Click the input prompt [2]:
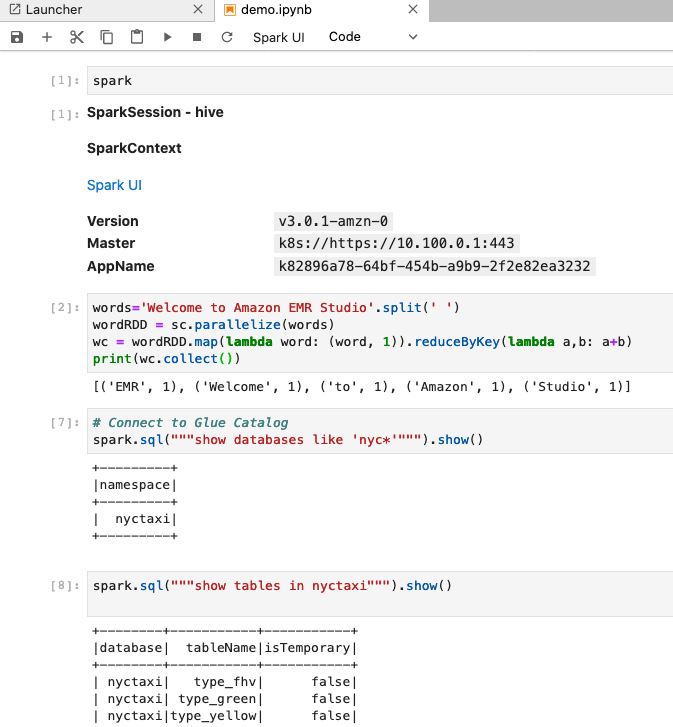Image resolution: width=673 pixels, height=727 pixels. [x=65, y=308]
